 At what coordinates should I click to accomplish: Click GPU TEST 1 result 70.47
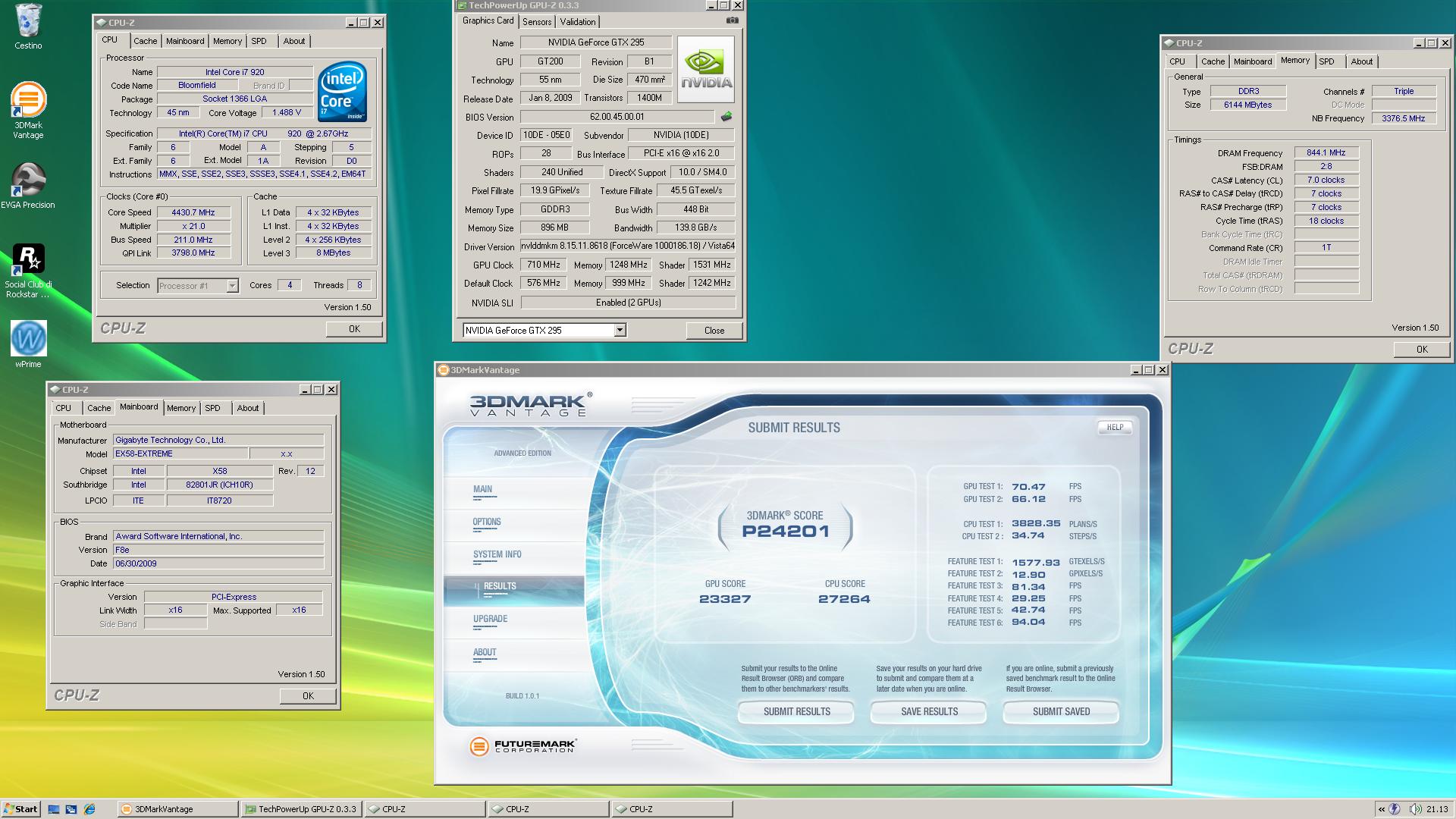point(1028,487)
